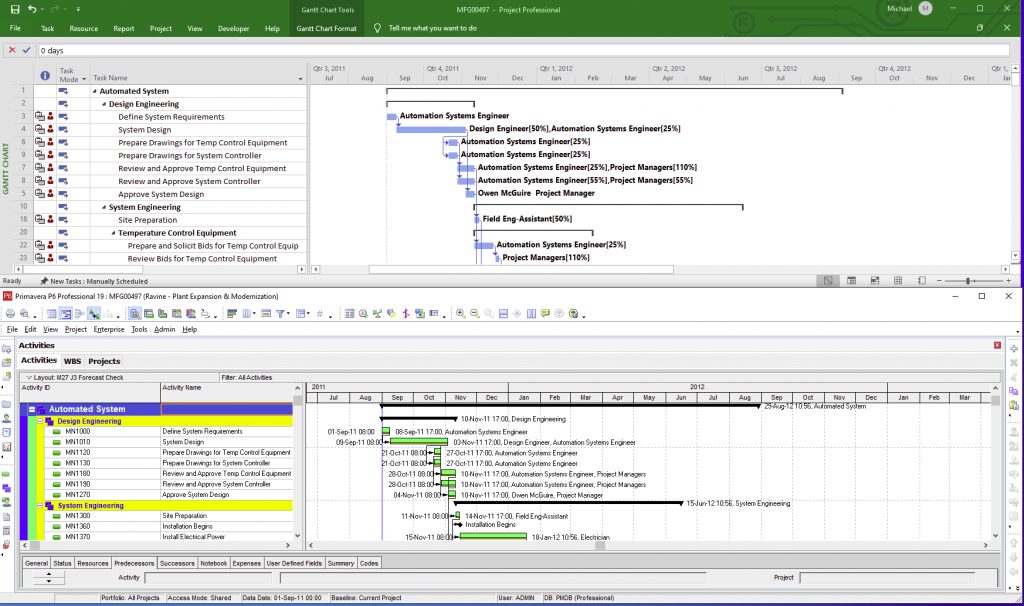Click the 0 days entry bar field

pyautogui.click(x=523, y=50)
